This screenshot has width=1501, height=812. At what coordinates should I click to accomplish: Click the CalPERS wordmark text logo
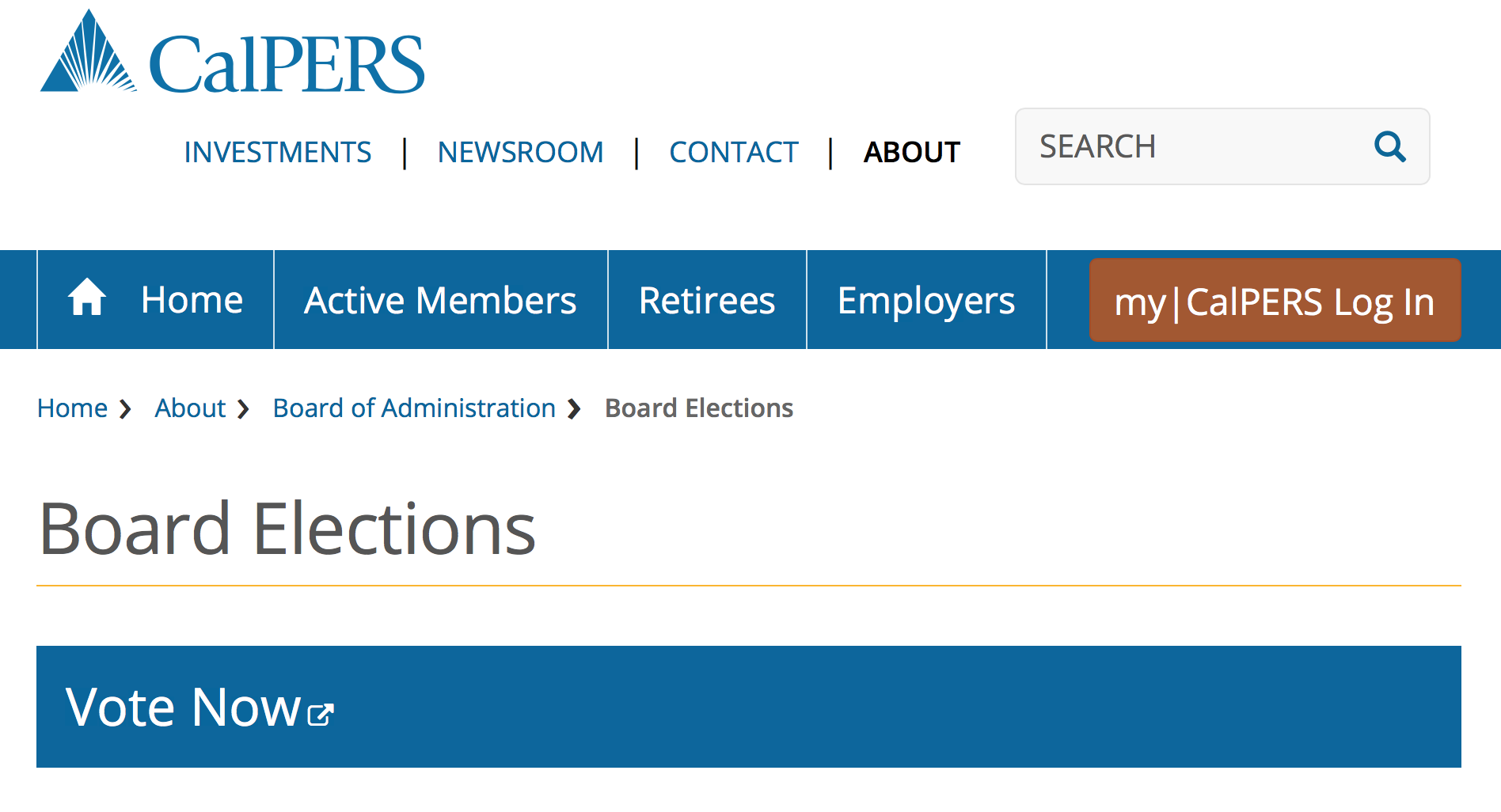click(x=287, y=65)
